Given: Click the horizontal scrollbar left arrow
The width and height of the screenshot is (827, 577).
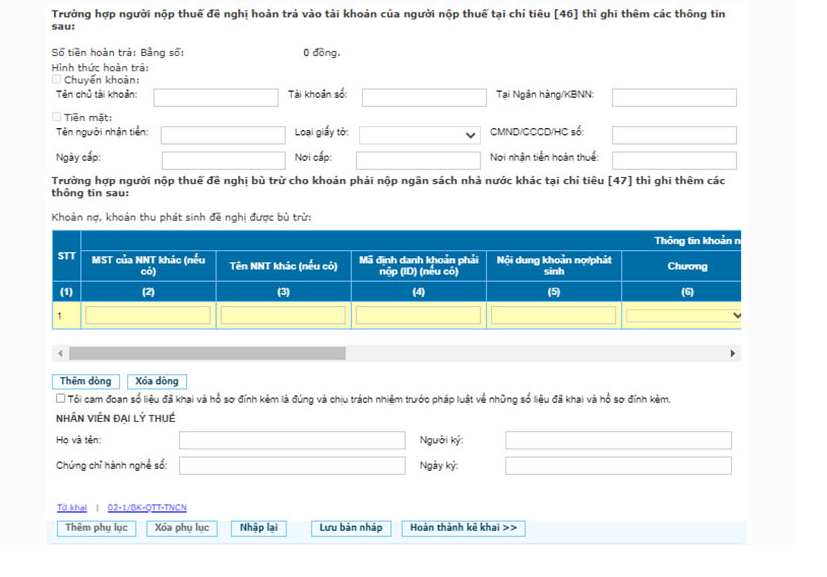Looking at the screenshot, I should pyautogui.click(x=60, y=353).
